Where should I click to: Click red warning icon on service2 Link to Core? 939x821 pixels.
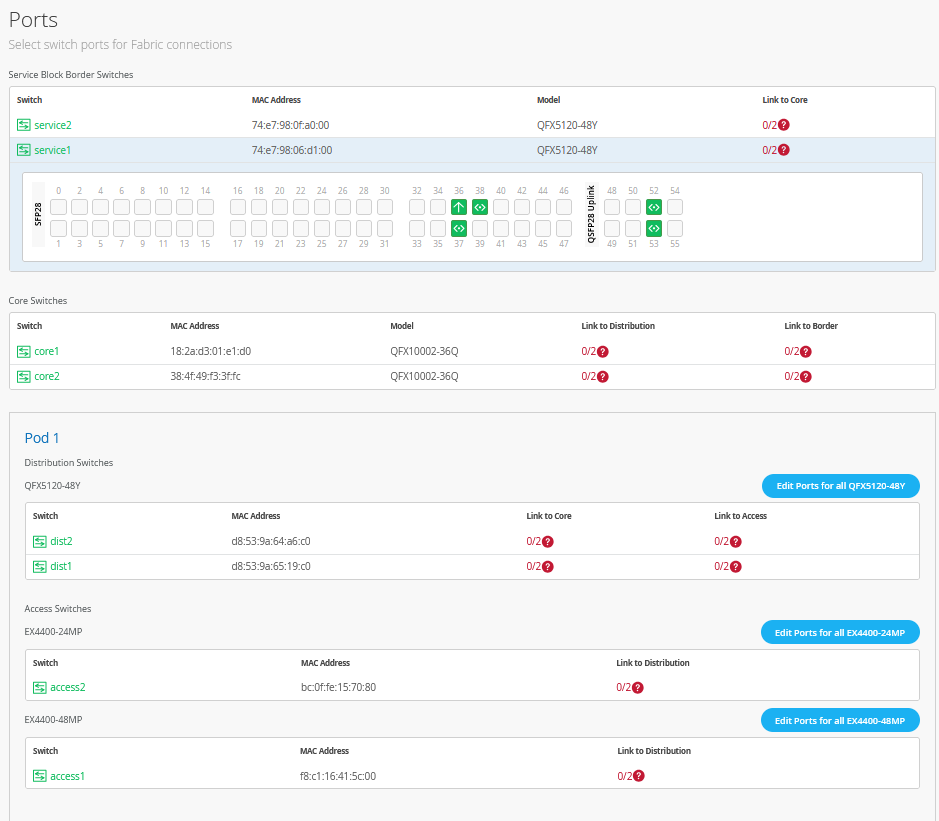[x=784, y=125]
